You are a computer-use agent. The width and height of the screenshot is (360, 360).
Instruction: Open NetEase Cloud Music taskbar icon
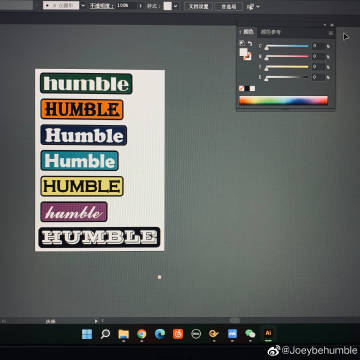(178, 334)
